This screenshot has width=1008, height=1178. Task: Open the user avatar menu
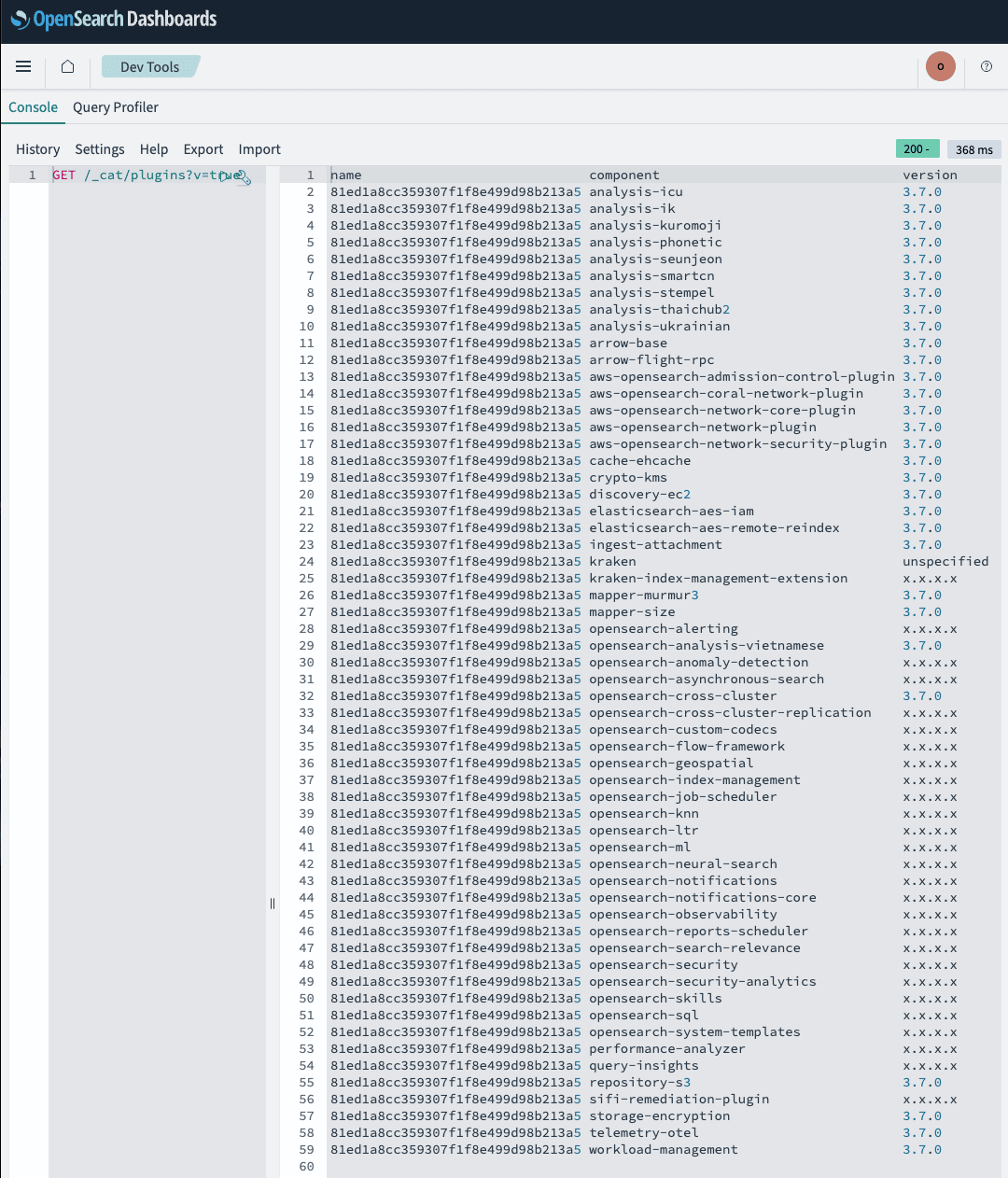[940, 66]
